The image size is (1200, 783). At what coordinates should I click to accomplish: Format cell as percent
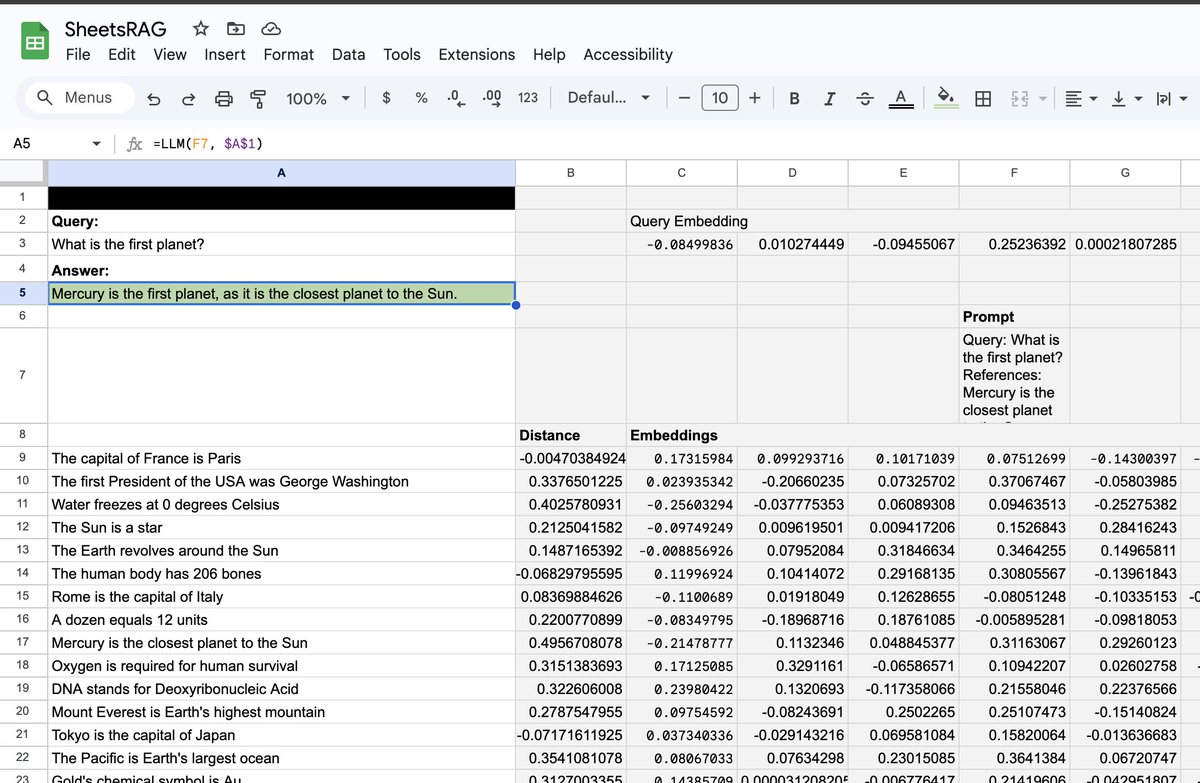tap(421, 98)
